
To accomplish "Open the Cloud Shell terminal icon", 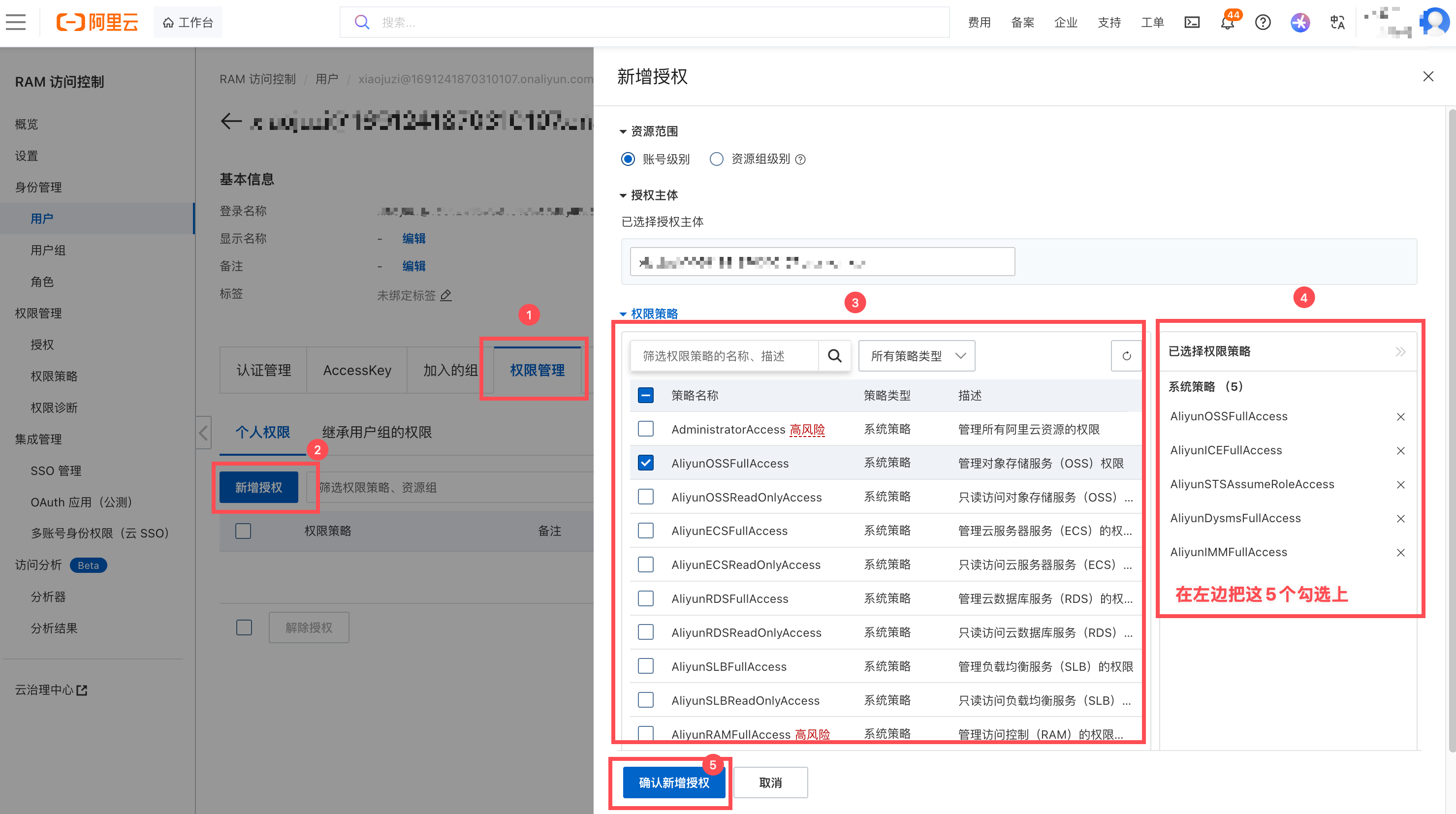I will [1192, 23].
